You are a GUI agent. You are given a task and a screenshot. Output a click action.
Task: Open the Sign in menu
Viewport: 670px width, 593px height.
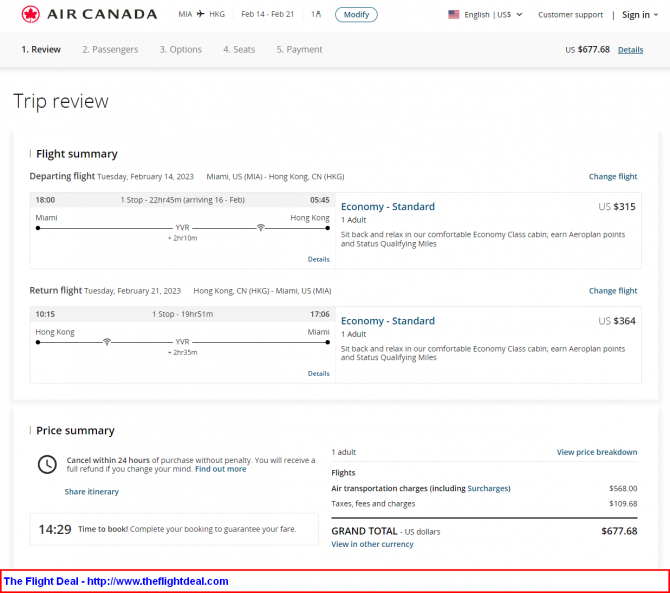pos(639,15)
